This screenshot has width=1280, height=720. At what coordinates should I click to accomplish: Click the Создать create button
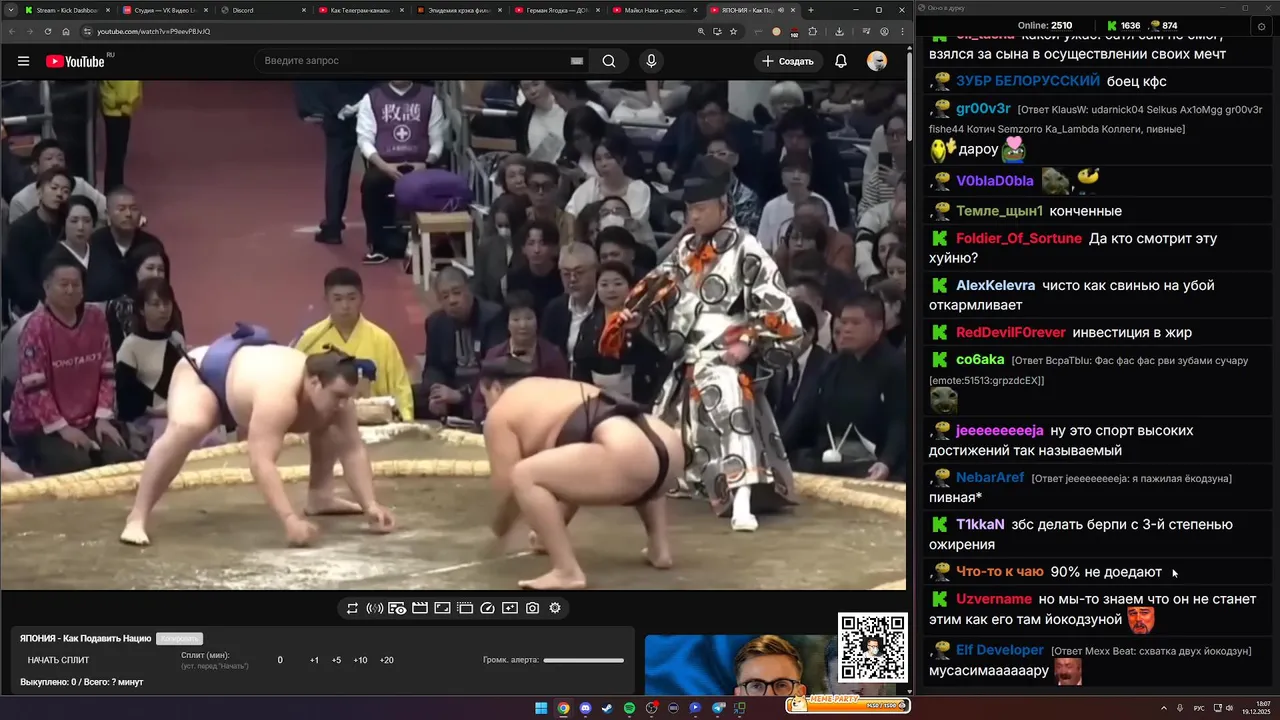tap(788, 61)
